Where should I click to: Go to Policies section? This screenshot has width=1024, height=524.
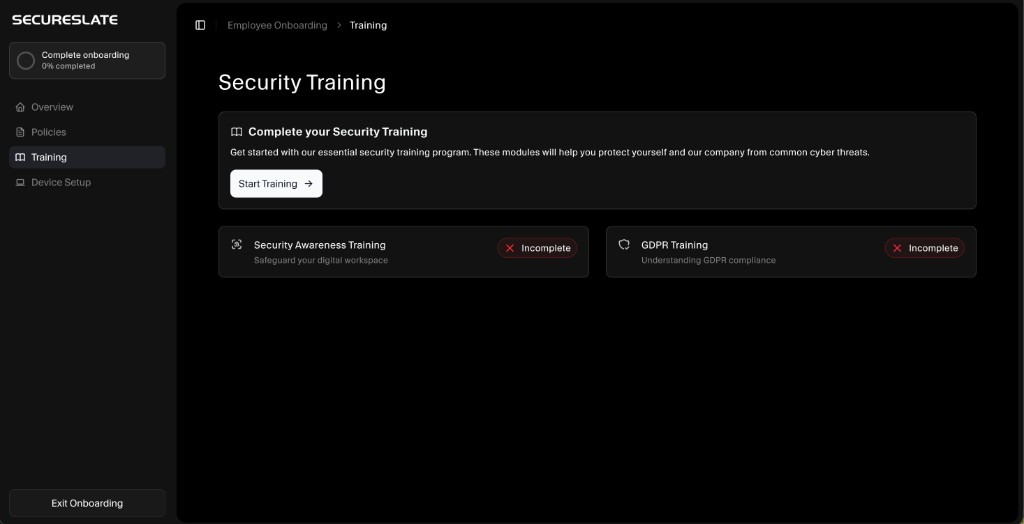pyautogui.click(x=87, y=132)
